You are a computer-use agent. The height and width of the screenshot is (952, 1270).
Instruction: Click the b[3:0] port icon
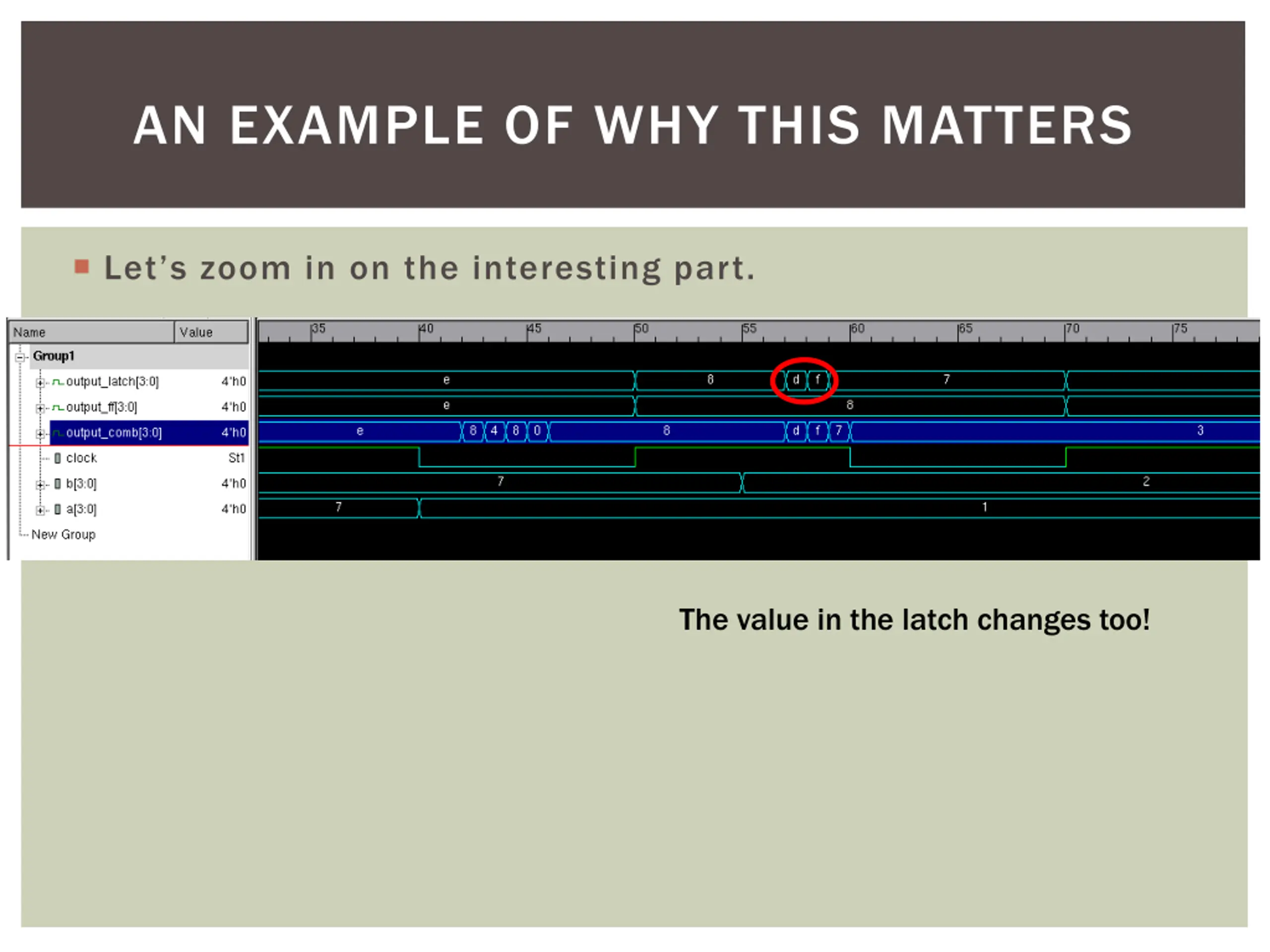[58, 484]
